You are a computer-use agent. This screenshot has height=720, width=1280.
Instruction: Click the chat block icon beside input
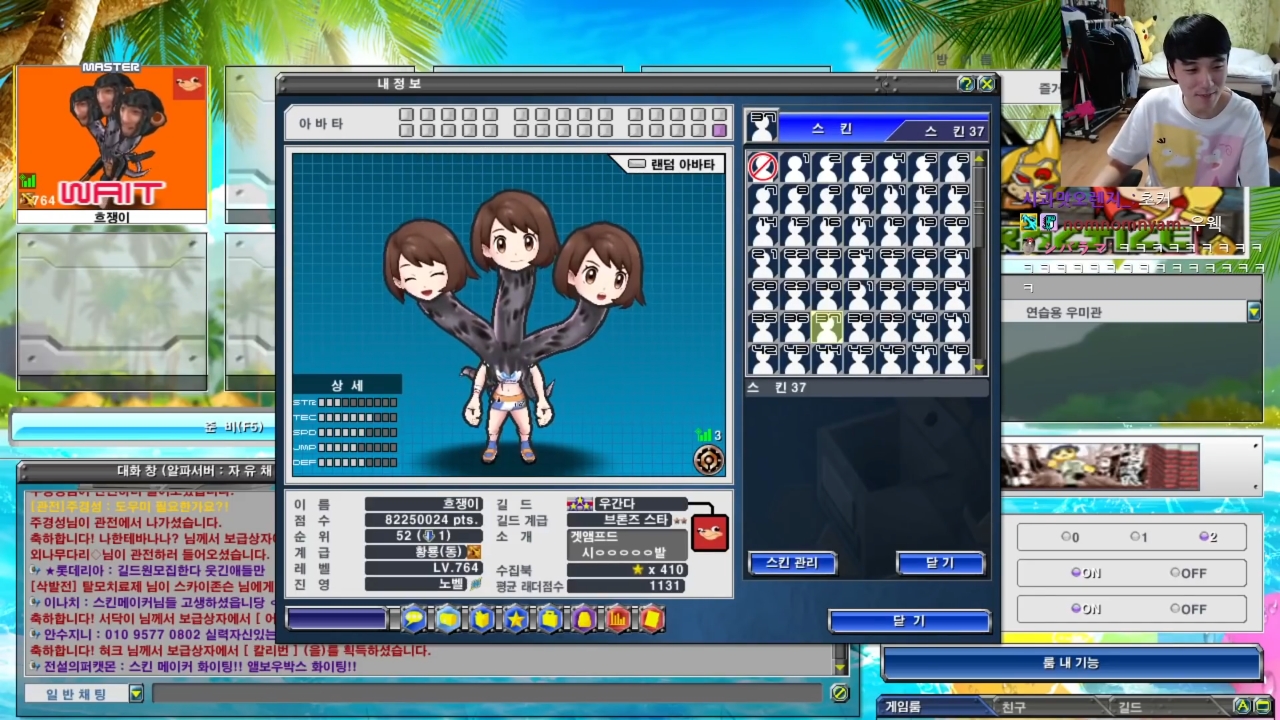click(840, 693)
